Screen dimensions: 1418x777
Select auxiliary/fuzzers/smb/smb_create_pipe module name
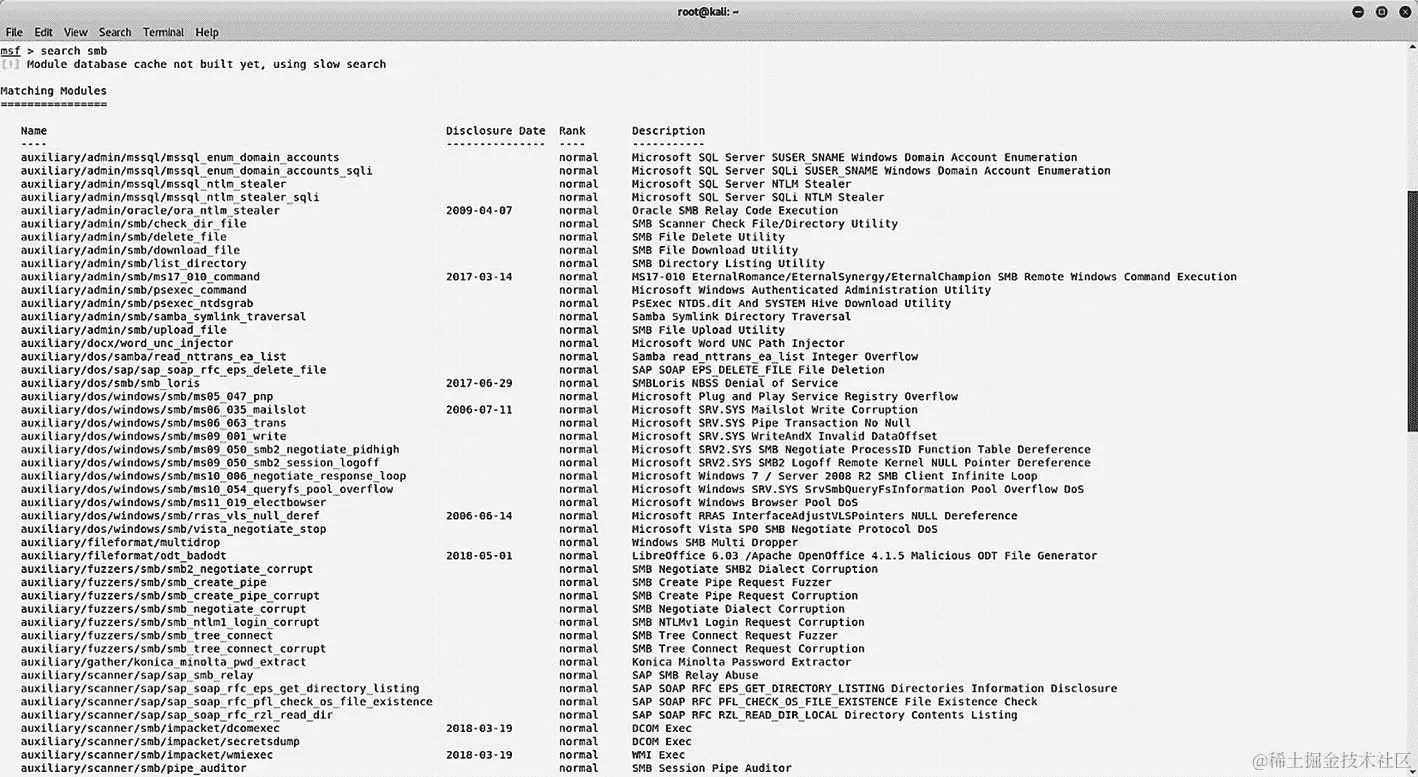pyautogui.click(x=144, y=582)
